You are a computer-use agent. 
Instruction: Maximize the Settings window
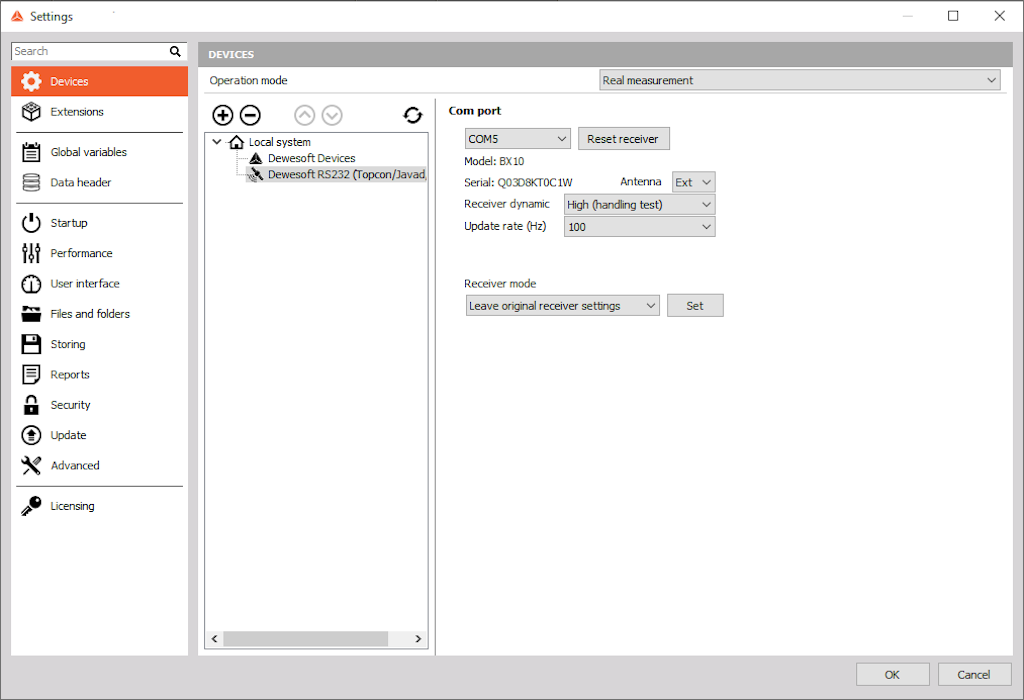(953, 16)
